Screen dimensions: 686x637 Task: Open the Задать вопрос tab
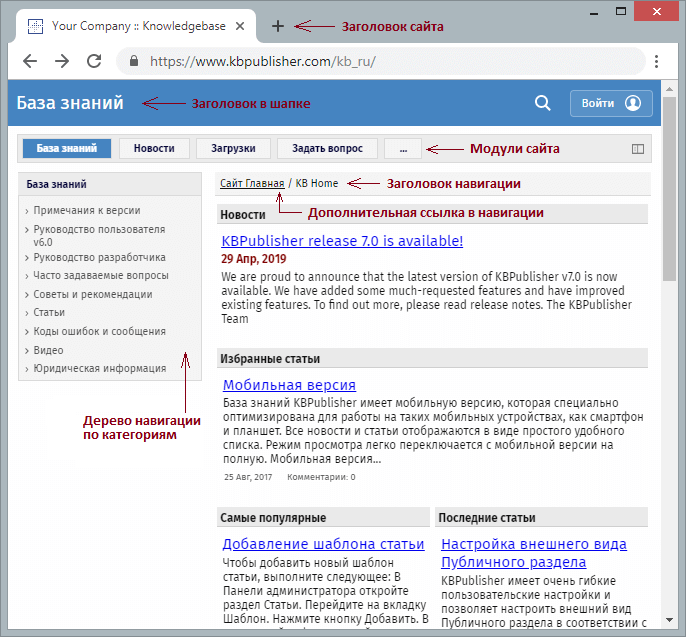[327, 148]
